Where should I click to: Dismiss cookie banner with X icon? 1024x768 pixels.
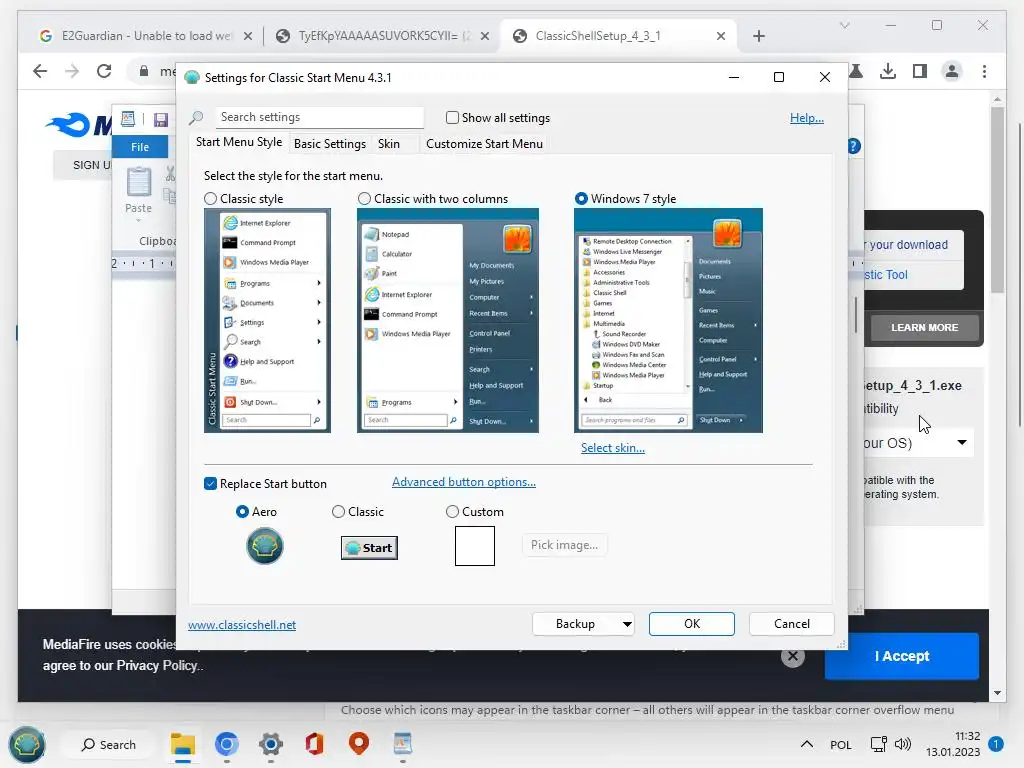[793, 656]
